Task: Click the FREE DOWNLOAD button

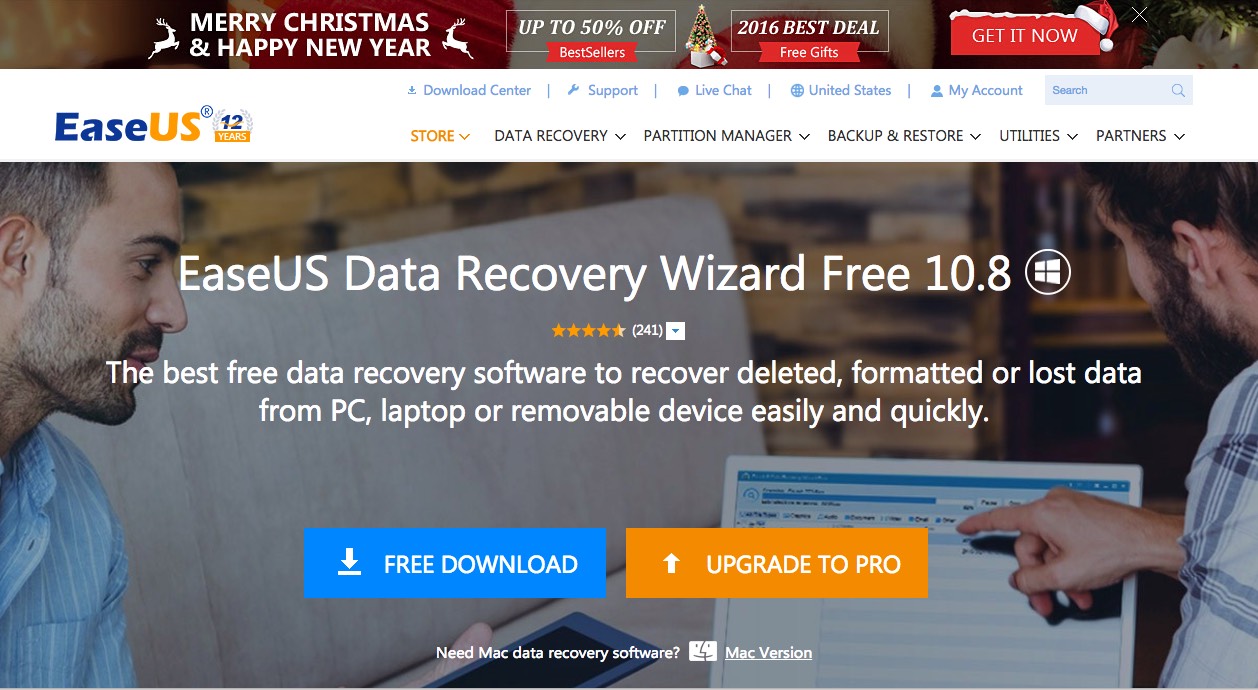Action: [455, 563]
